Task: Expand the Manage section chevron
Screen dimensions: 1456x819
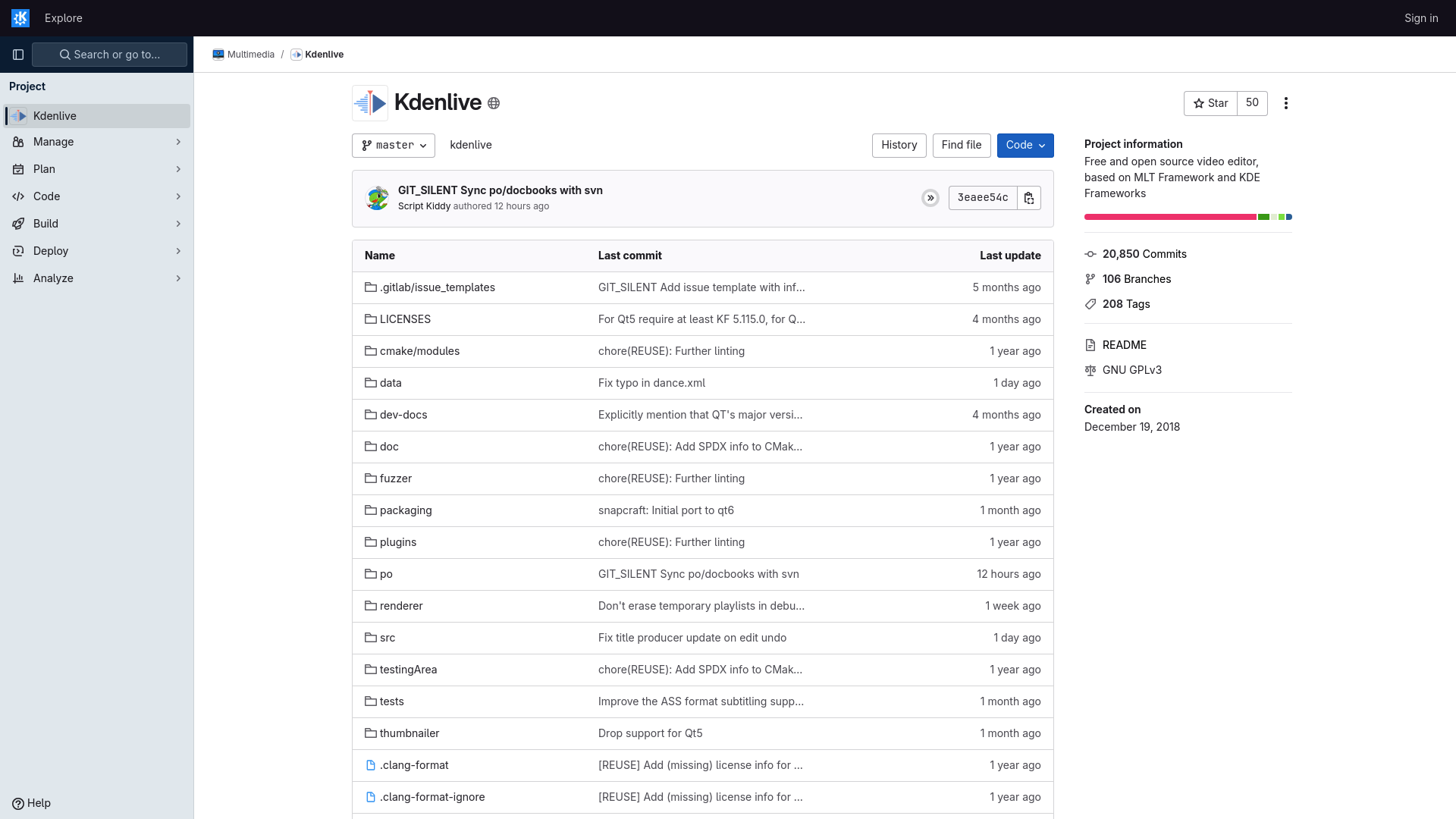Action: 178,142
